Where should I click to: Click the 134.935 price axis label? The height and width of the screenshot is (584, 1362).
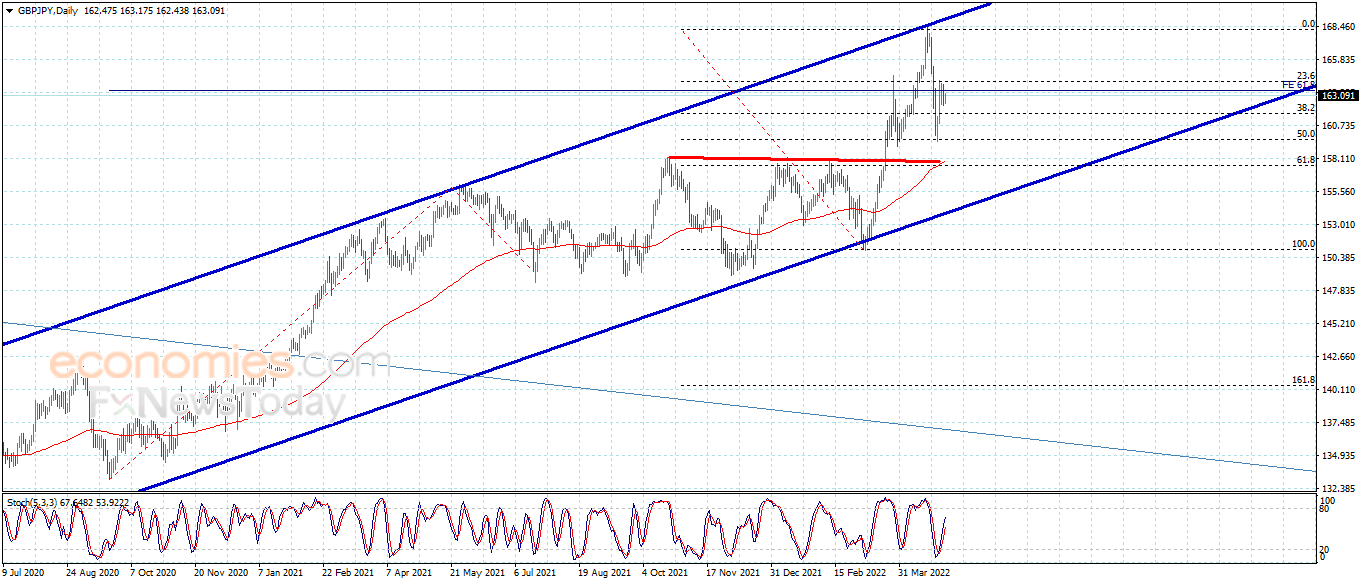1339,456
